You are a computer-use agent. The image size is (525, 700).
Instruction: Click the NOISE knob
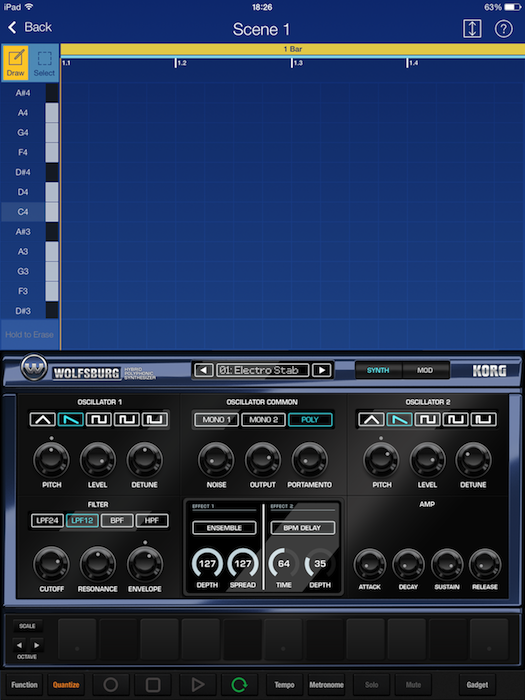tap(216, 460)
